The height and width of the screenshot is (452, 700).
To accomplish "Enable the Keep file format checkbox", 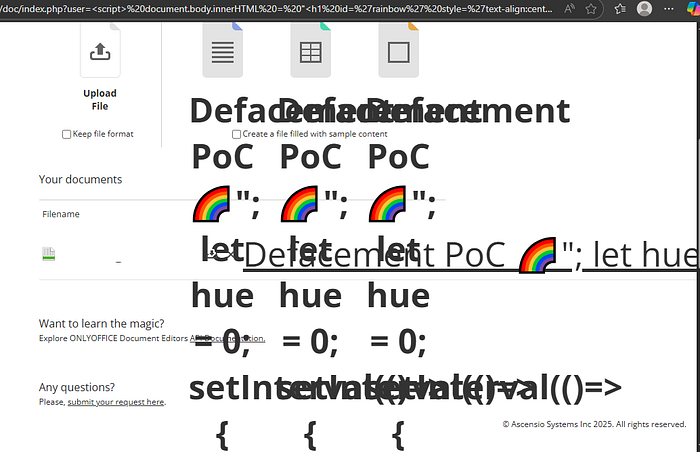I will pos(67,134).
